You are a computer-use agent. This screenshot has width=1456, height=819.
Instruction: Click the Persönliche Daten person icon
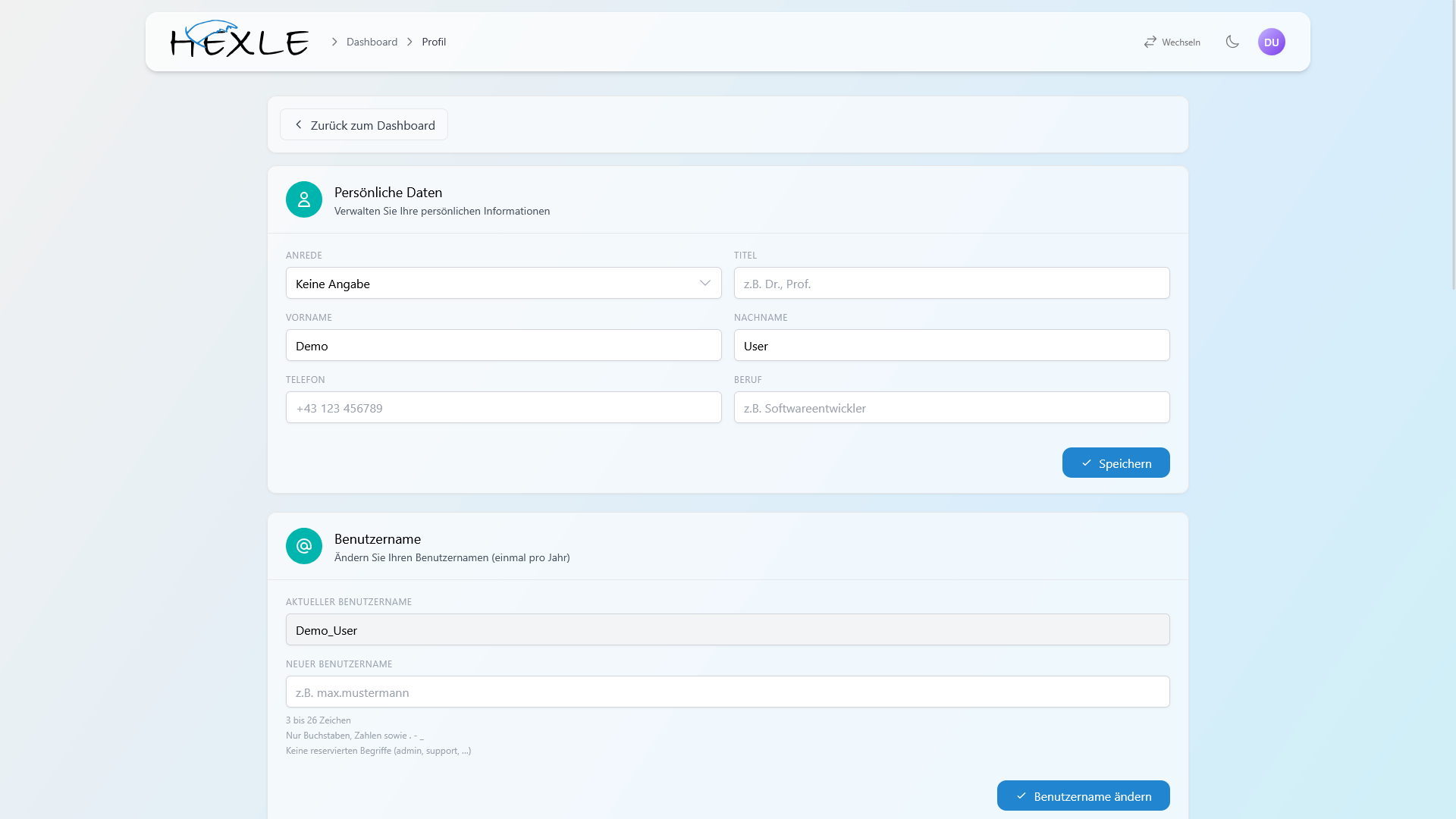(x=304, y=199)
